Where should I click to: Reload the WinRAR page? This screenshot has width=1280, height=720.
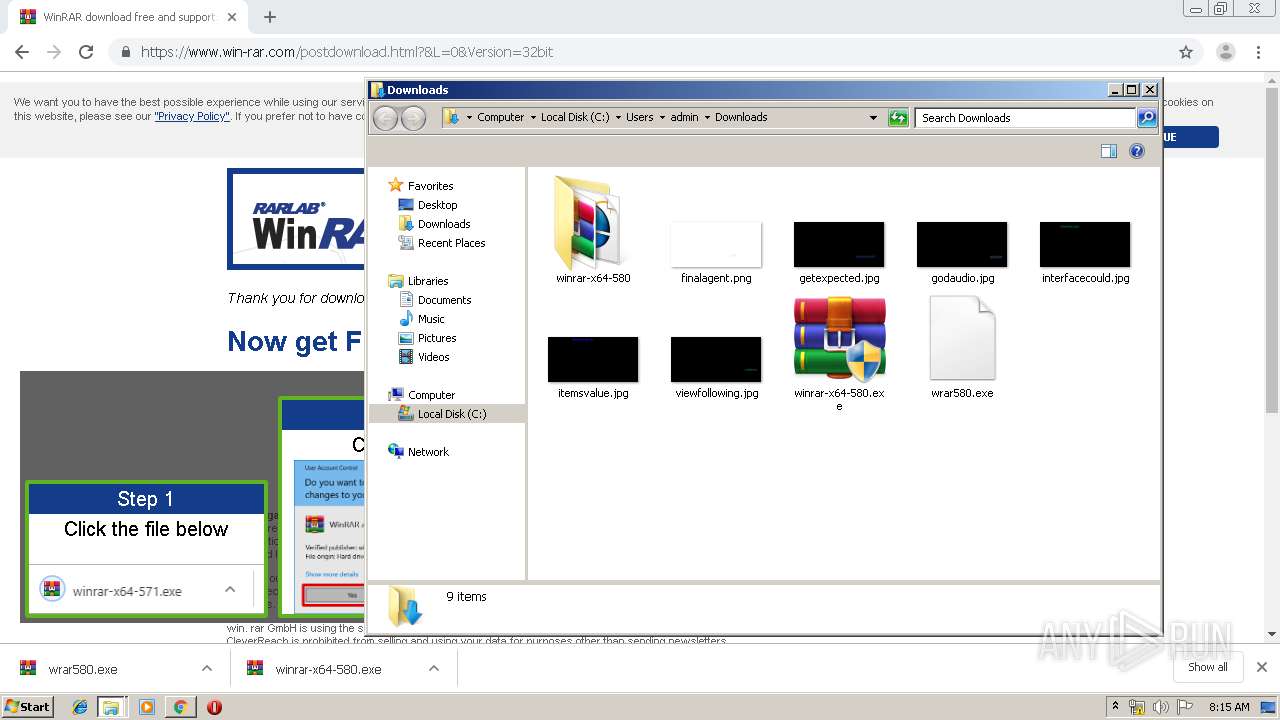pyautogui.click(x=86, y=52)
